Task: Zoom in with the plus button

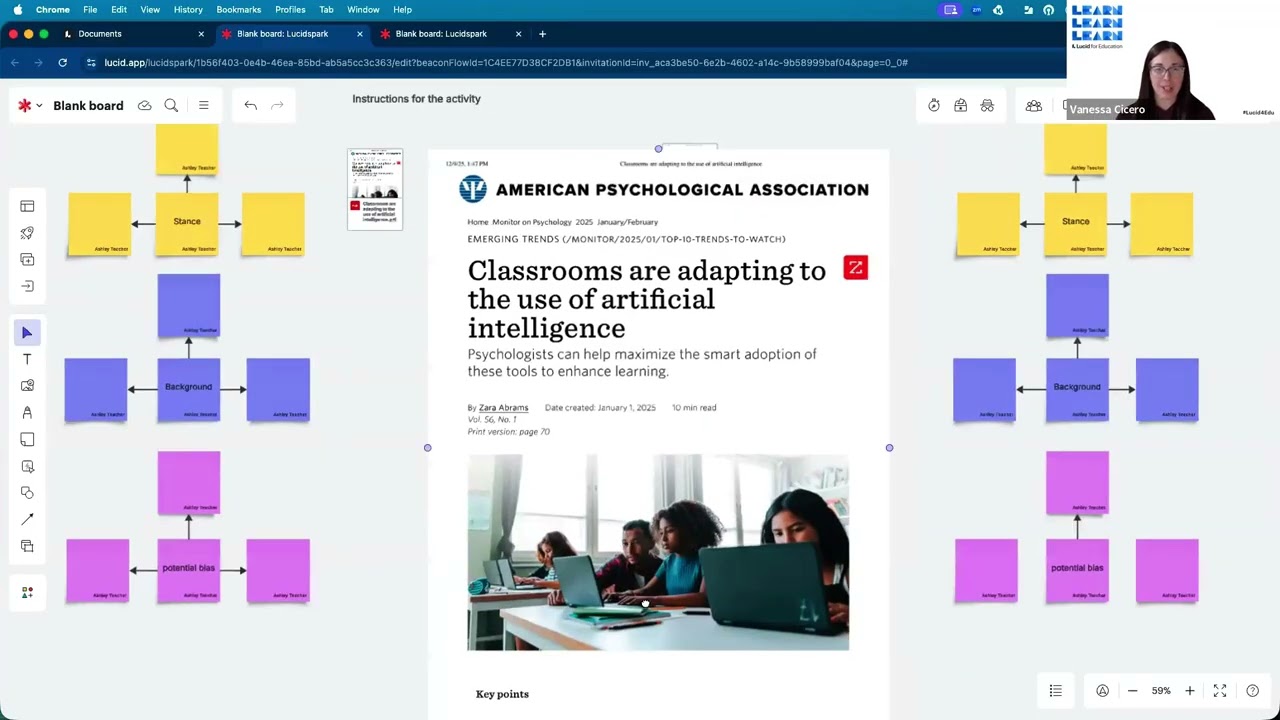Action: [x=1190, y=691]
